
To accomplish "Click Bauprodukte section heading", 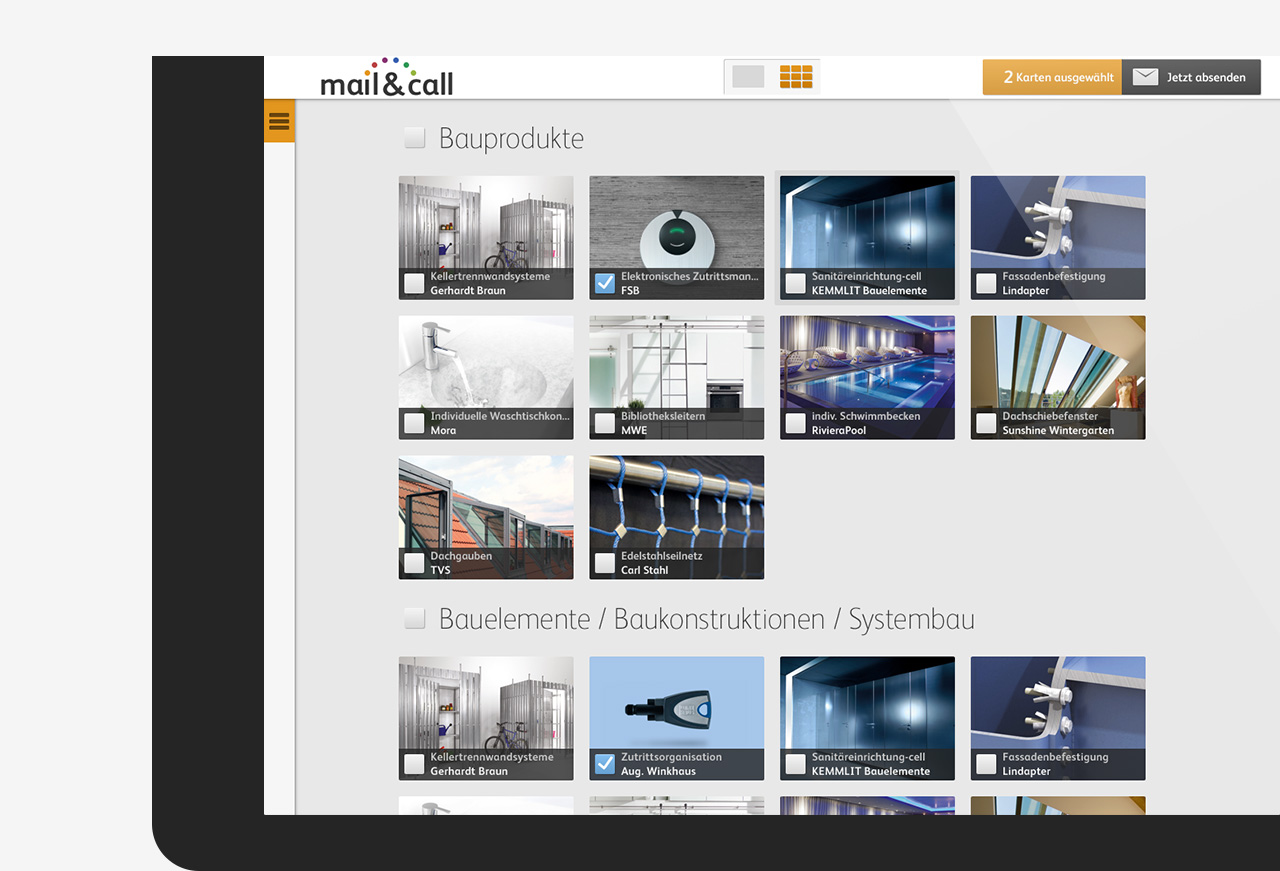I will pos(511,138).
